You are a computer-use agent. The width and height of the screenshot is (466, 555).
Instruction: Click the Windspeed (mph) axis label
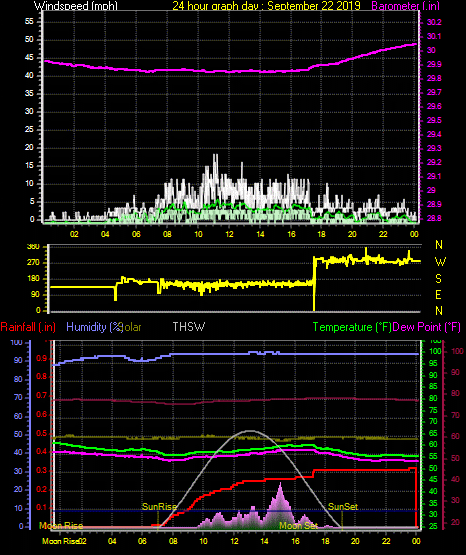click(x=76, y=5)
